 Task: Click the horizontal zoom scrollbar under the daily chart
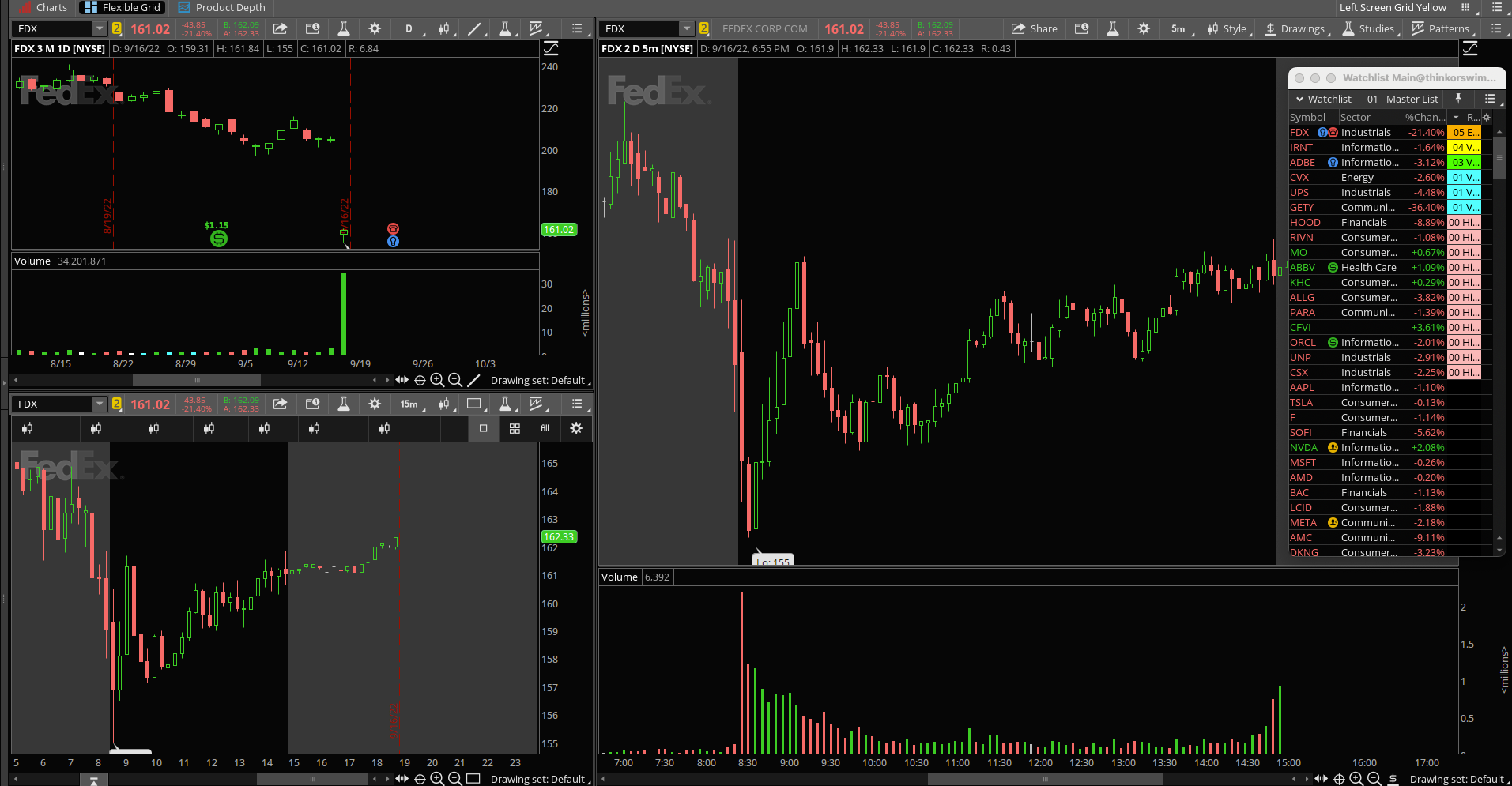[197, 380]
